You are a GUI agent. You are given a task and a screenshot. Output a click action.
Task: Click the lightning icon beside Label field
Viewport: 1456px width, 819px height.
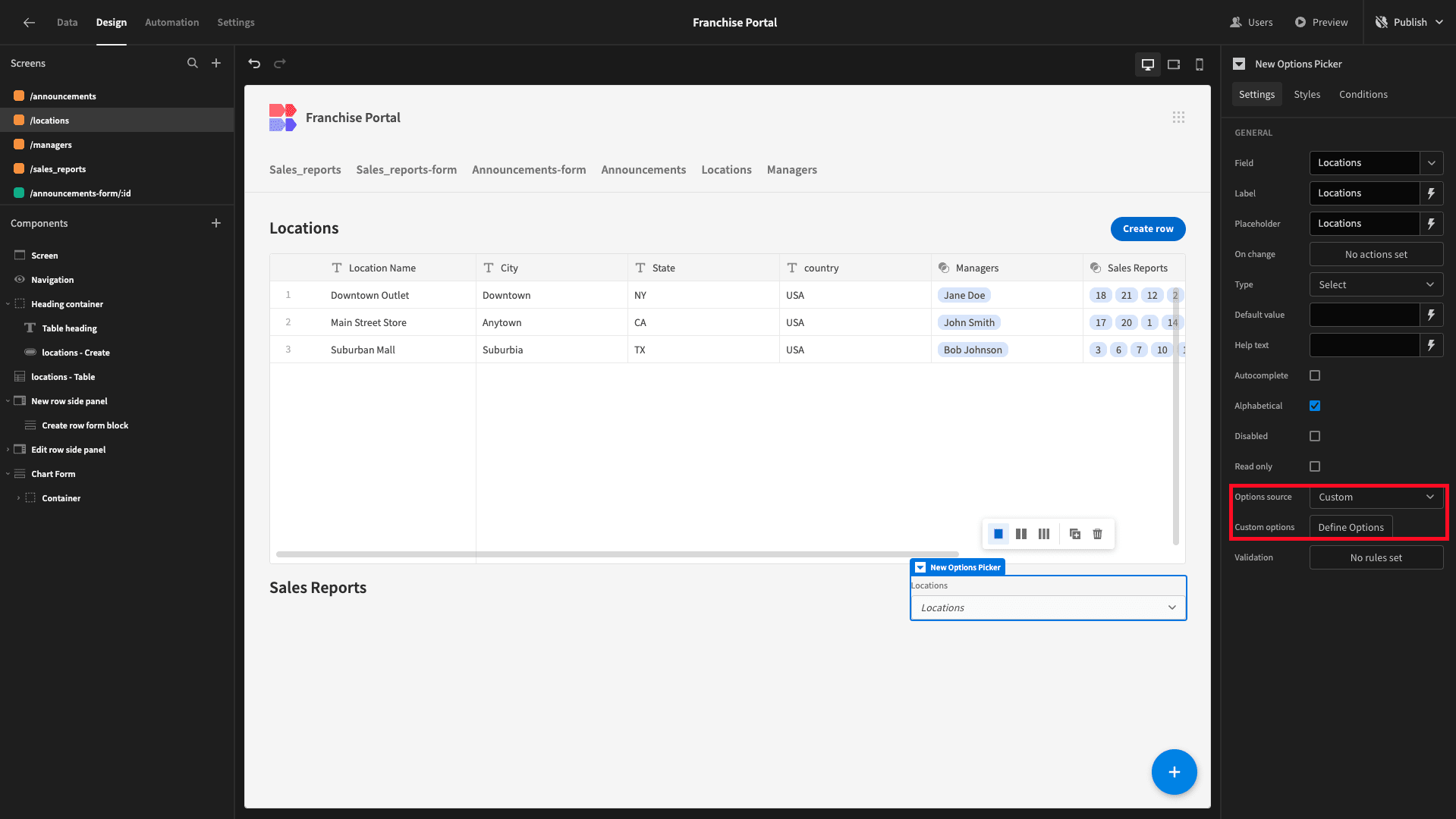click(1431, 193)
